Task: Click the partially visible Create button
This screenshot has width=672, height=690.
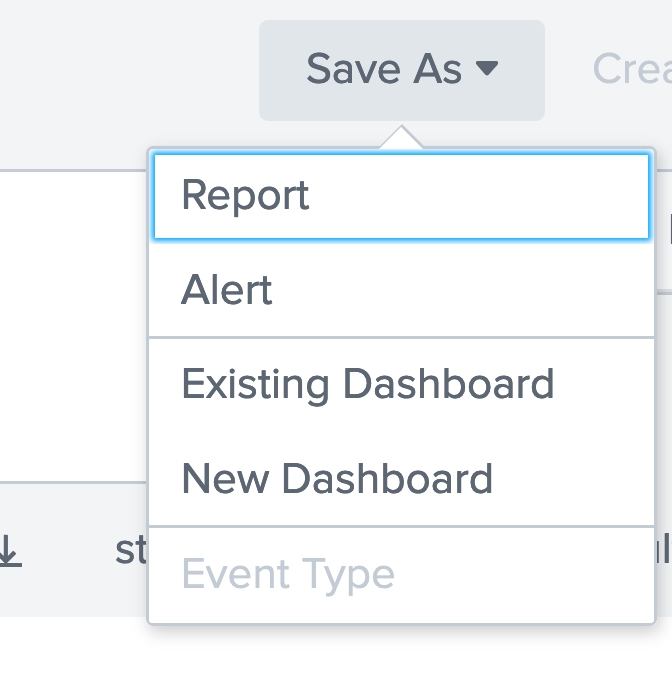Action: click(x=632, y=69)
